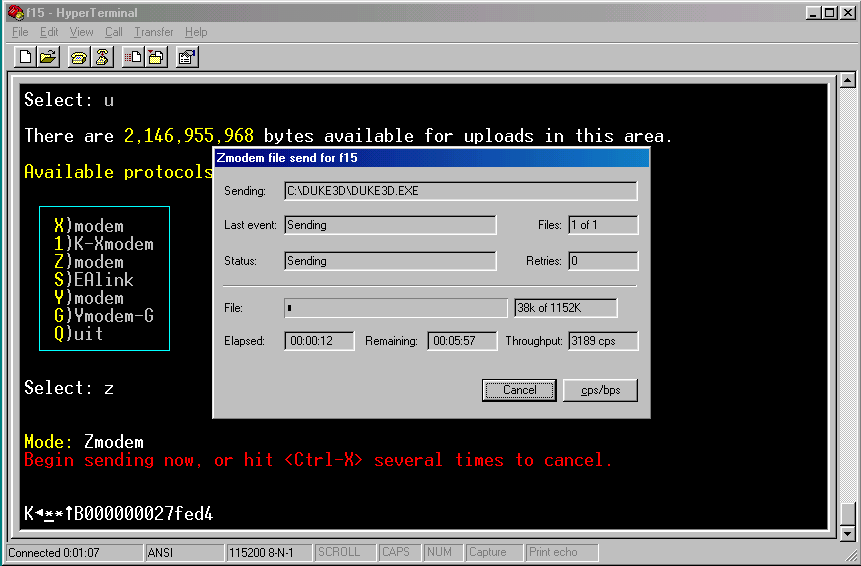Click the G)Ymodem-G protocol text

[104, 316]
